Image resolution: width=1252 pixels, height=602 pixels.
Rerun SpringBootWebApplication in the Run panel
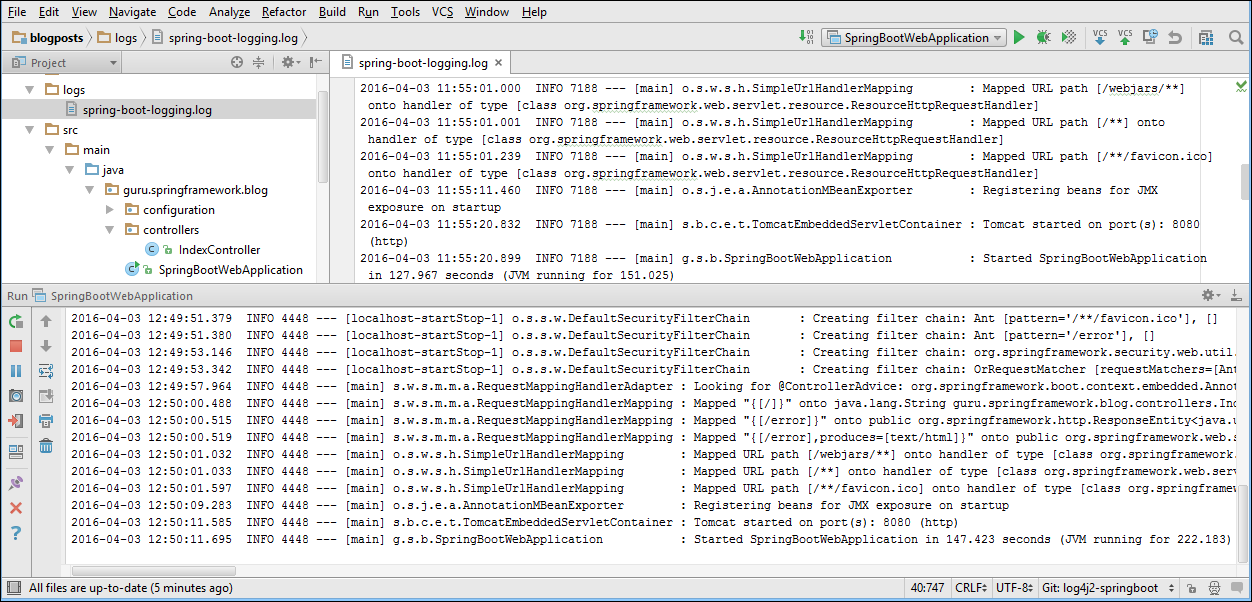16,321
